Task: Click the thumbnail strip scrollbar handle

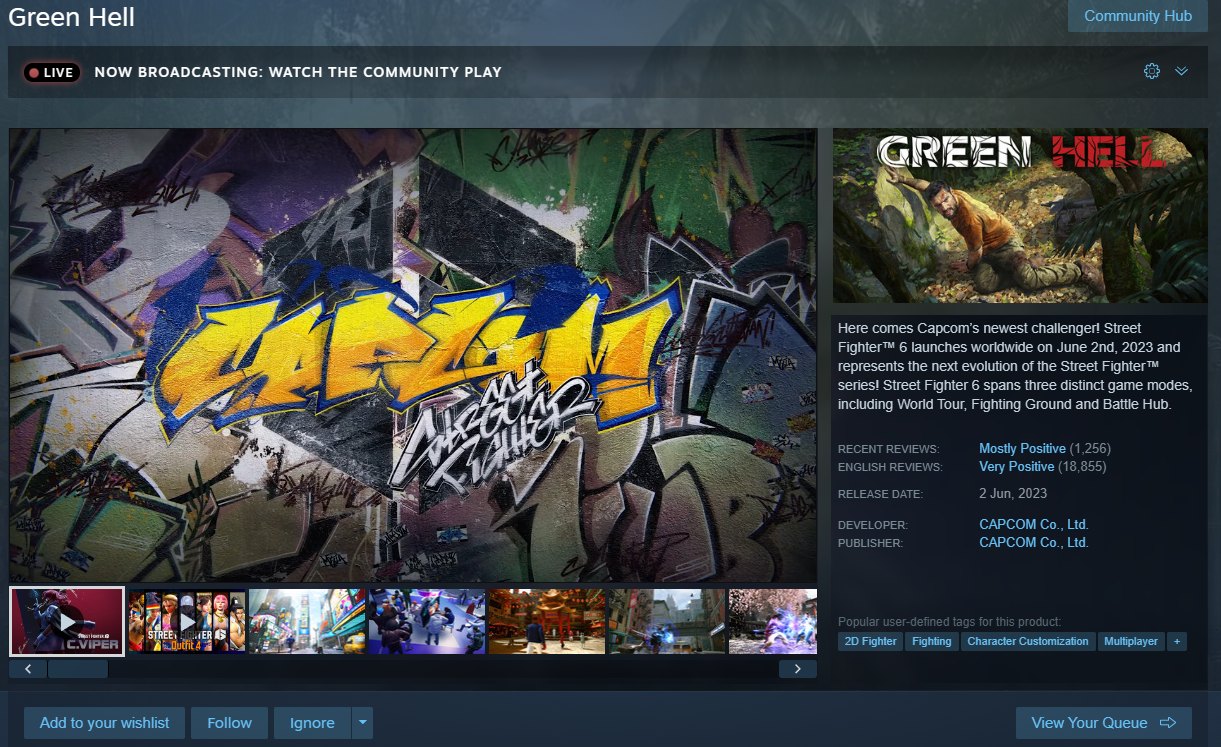Action: click(x=78, y=669)
